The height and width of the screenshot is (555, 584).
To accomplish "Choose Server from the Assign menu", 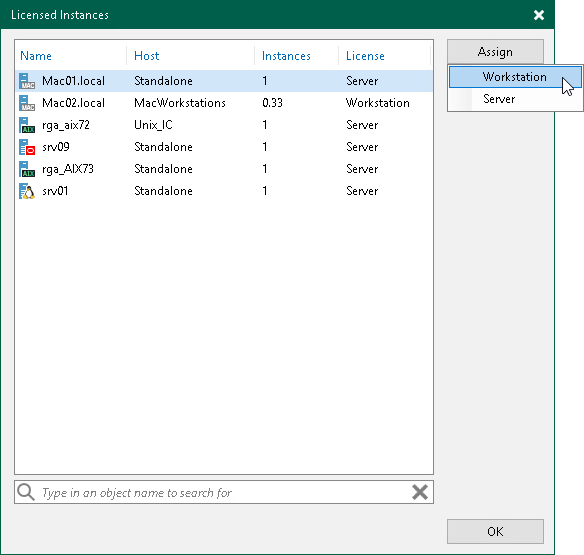I will coord(515,99).
